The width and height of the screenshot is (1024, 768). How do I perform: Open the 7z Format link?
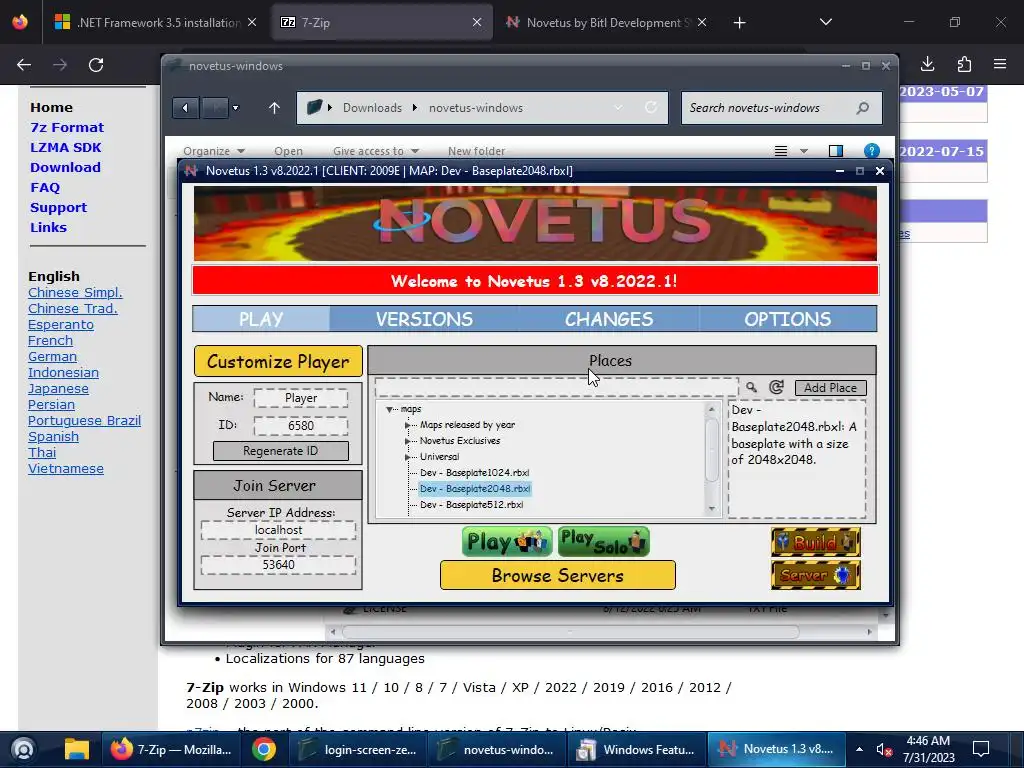point(67,127)
